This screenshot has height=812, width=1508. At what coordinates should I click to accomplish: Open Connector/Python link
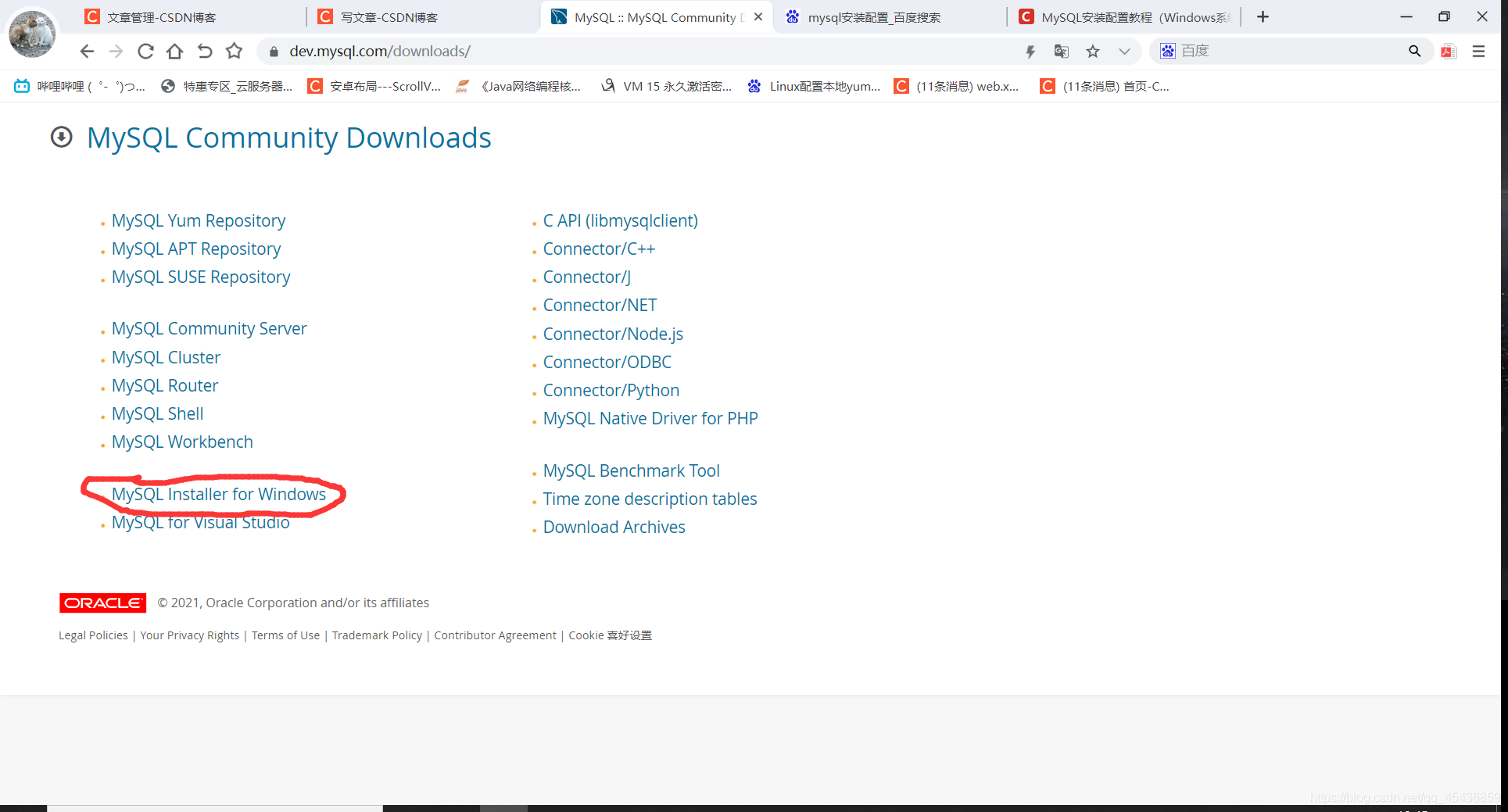click(x=611, y=390)
